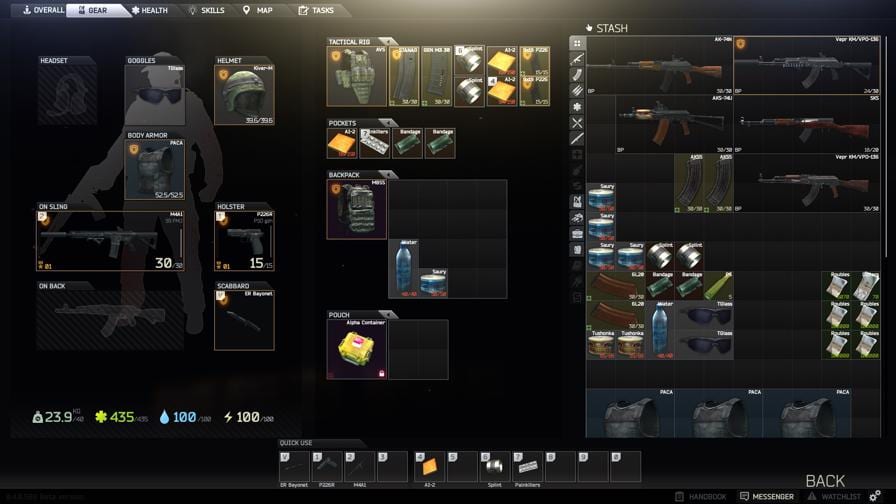This screenshot has width=896, height=504.
Task: Select GEN M3 30 magazine in rig
Action: click(437, 77)
